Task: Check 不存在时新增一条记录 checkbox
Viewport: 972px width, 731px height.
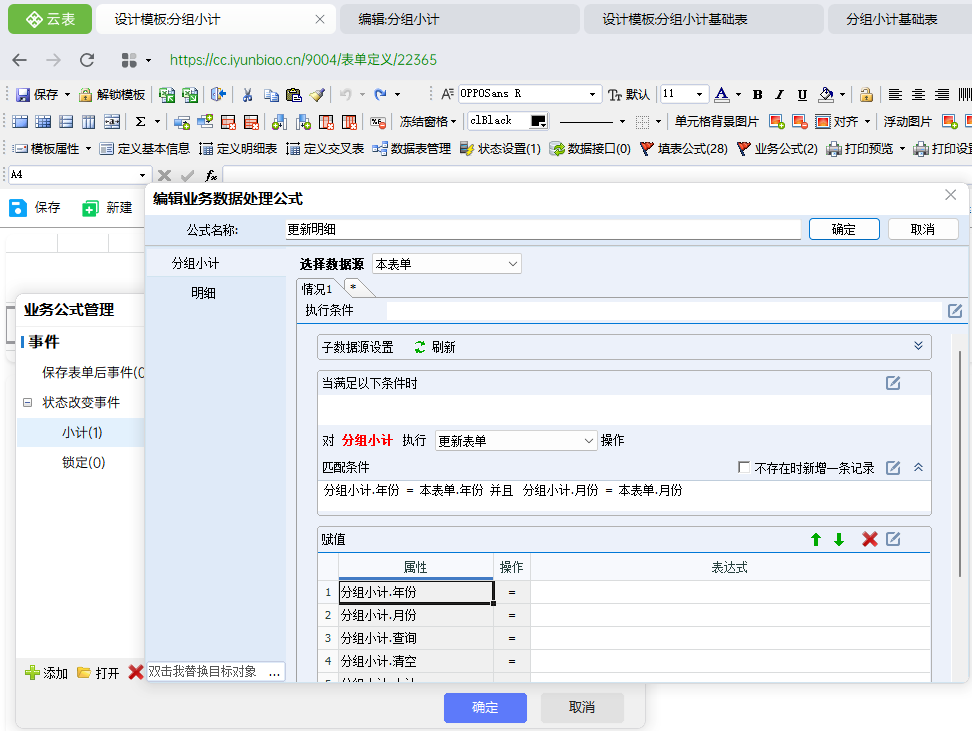Action: tap(744, 467)
